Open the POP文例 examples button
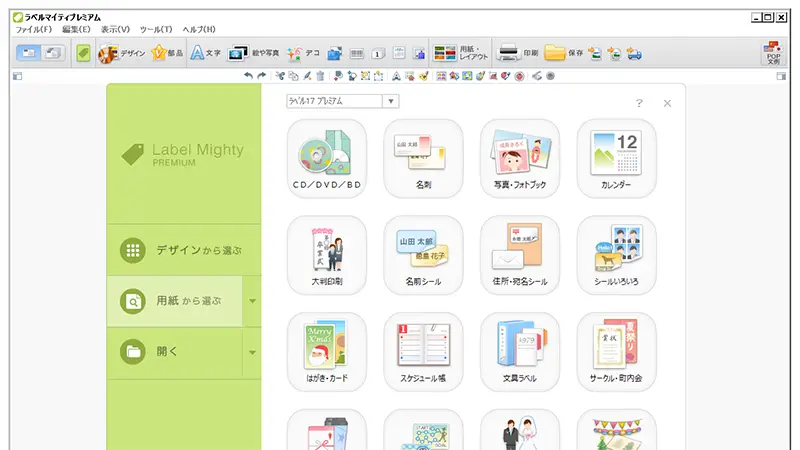 point(773,53)
